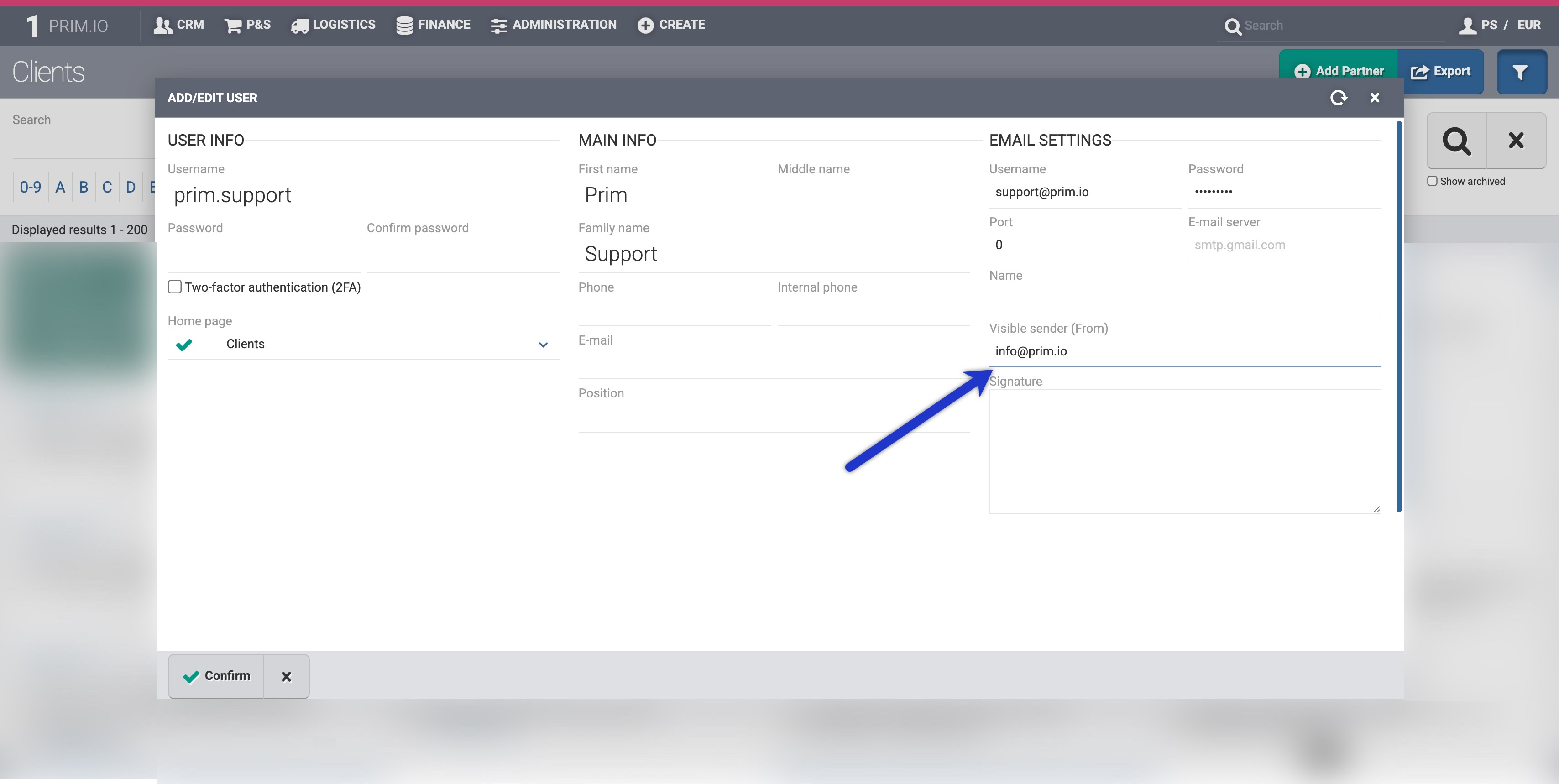Image resolution: width=1559 pixels, height=784 pixels.
Task: Click the First name field with Prim
Action: coord(674,195)
